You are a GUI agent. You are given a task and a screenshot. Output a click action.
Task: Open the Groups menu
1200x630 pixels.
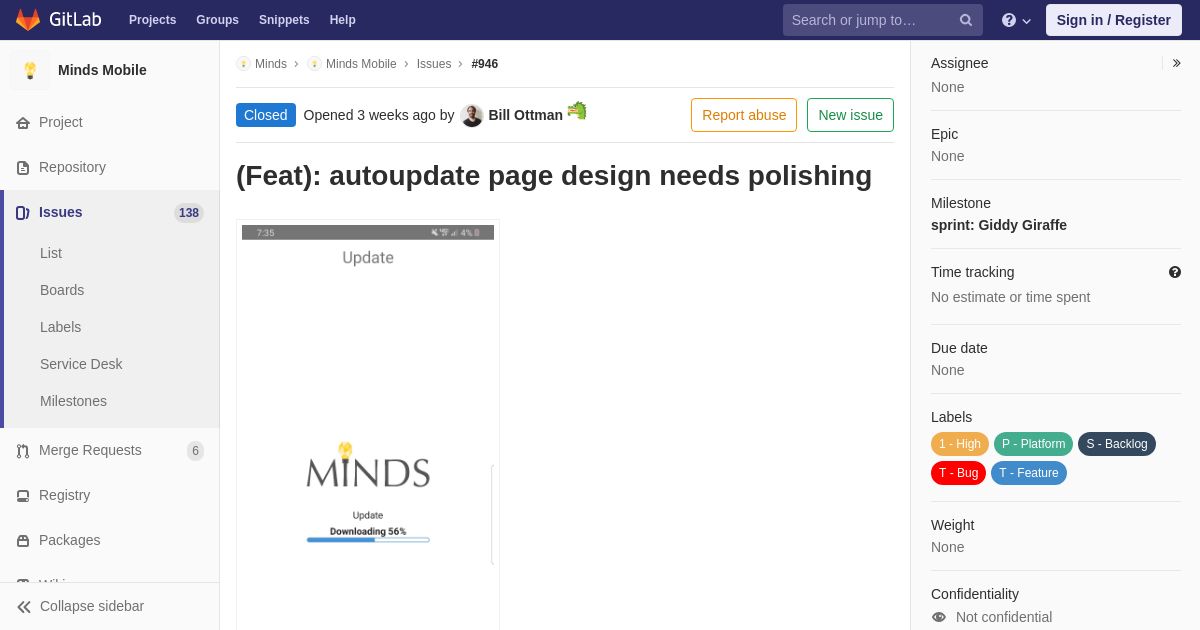coord(217,20)
